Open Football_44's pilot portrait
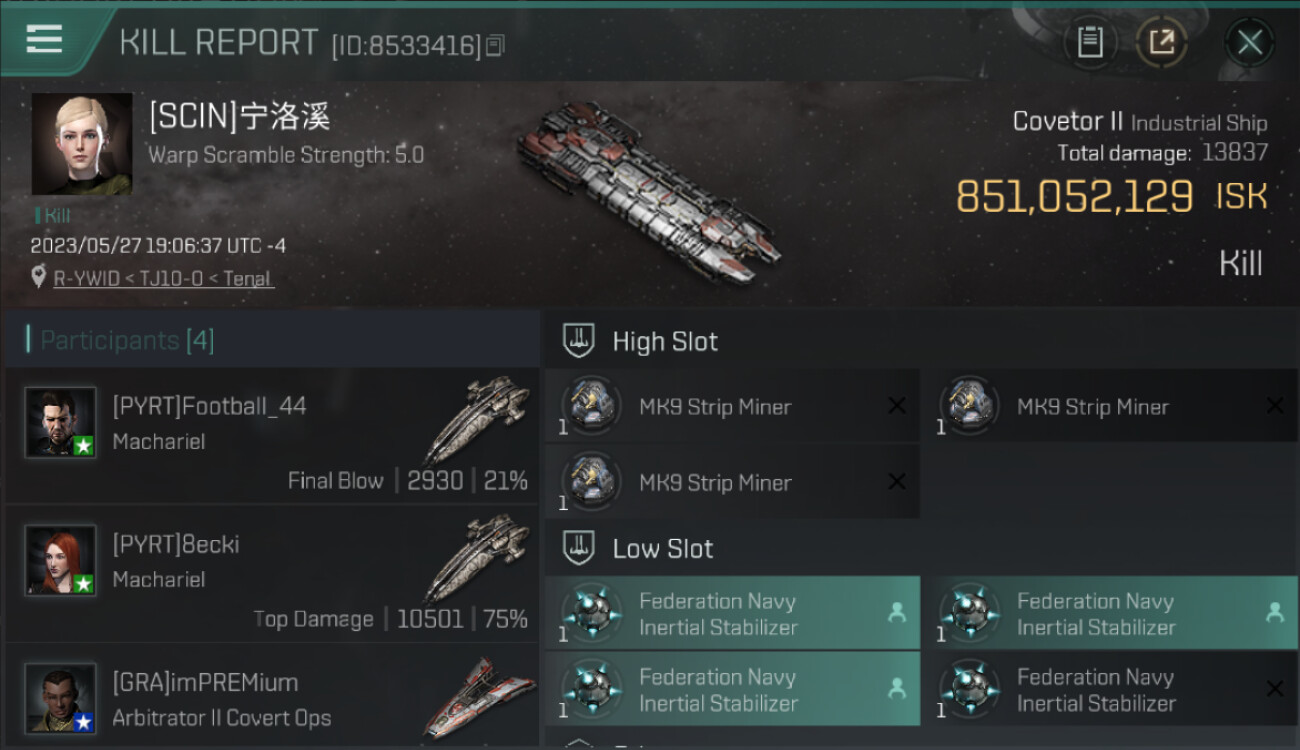This screenshot has width=1300, height=750. pyautogui.click(x=61, y=423)
